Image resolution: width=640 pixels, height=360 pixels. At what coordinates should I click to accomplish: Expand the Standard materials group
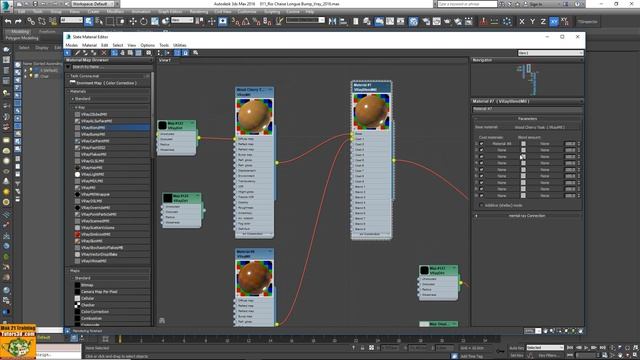(x=73, y=99)
